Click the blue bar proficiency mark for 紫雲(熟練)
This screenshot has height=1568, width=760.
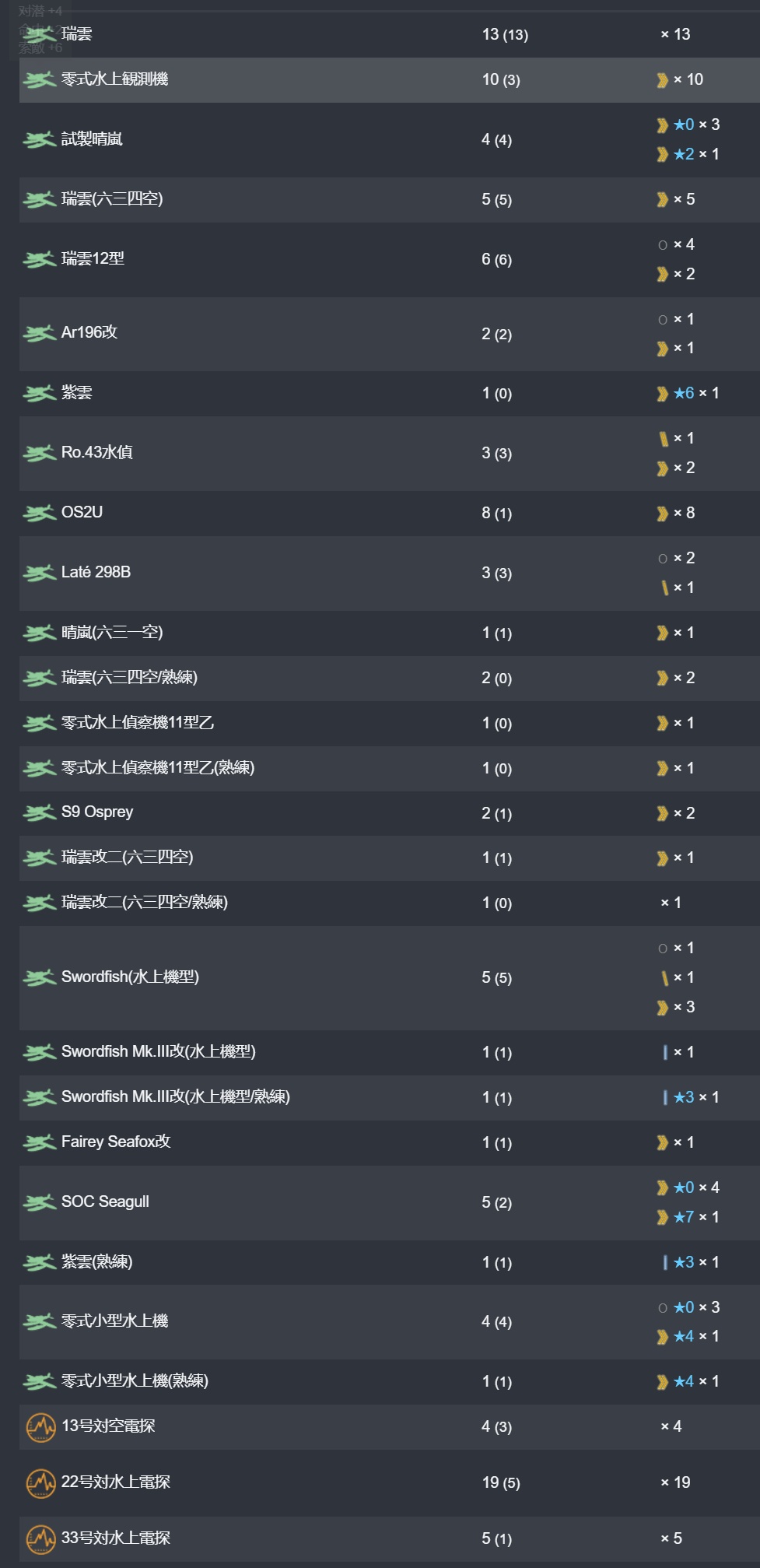(665, 1262)
